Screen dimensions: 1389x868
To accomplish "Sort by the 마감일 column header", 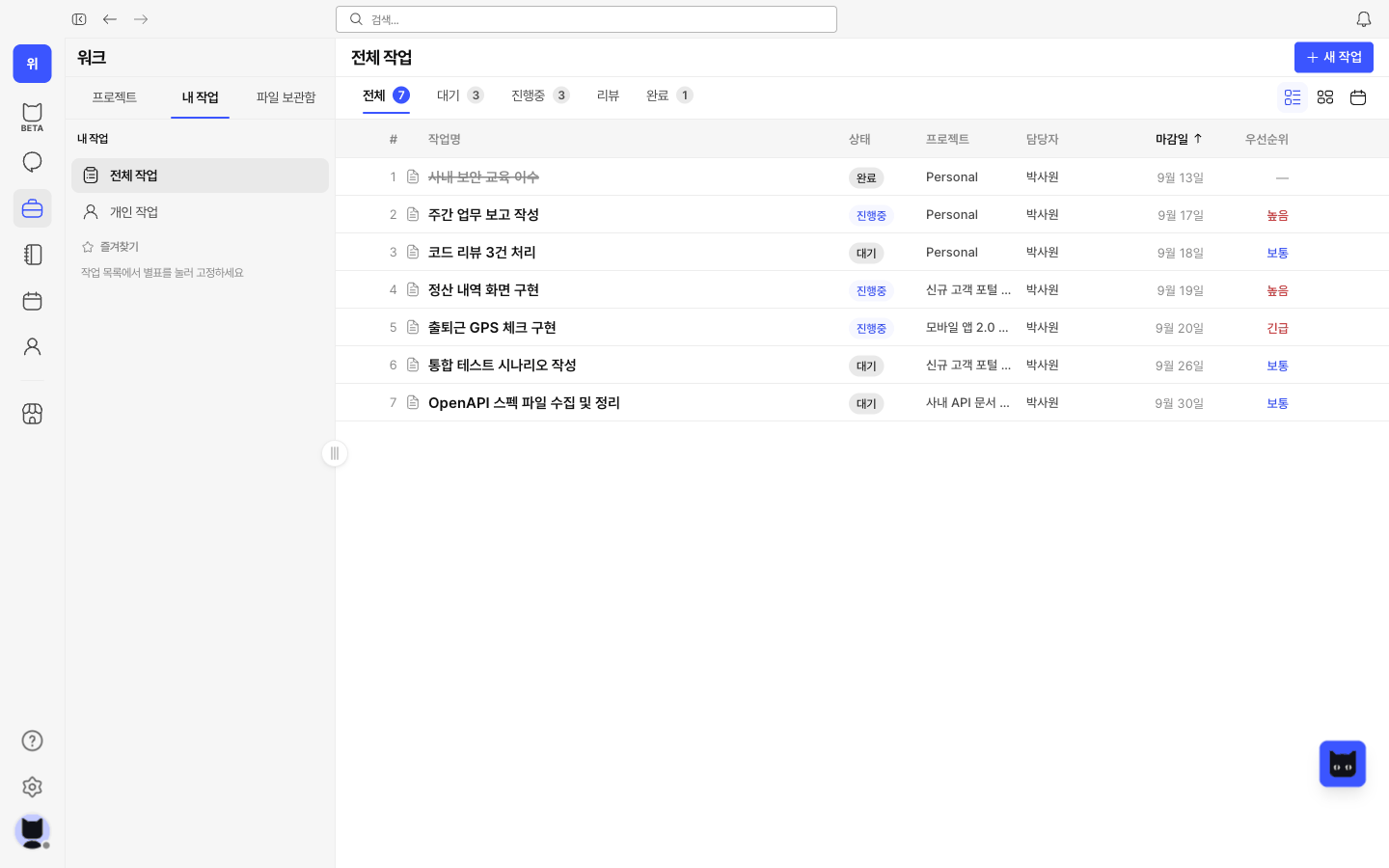I will 1179,139.
